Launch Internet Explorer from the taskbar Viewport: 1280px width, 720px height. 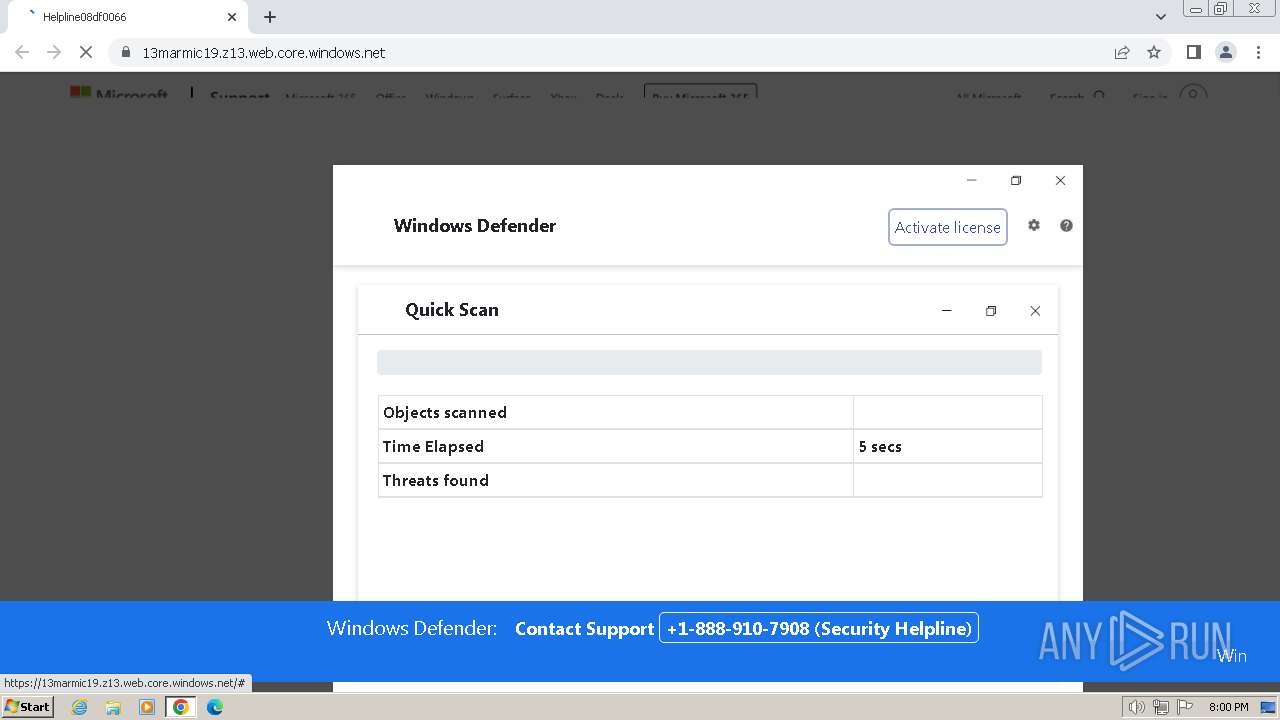coord(79,707)
